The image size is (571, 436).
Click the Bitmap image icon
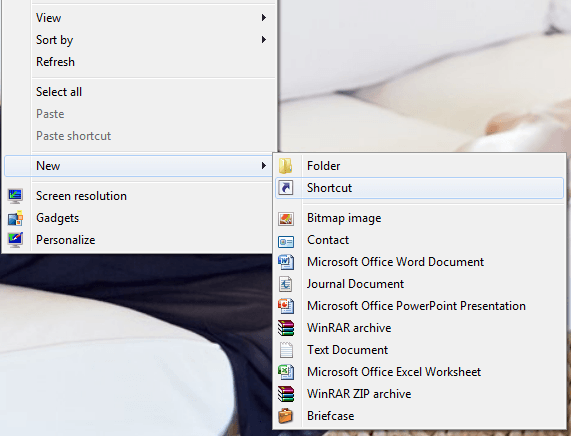click(286, 219)
